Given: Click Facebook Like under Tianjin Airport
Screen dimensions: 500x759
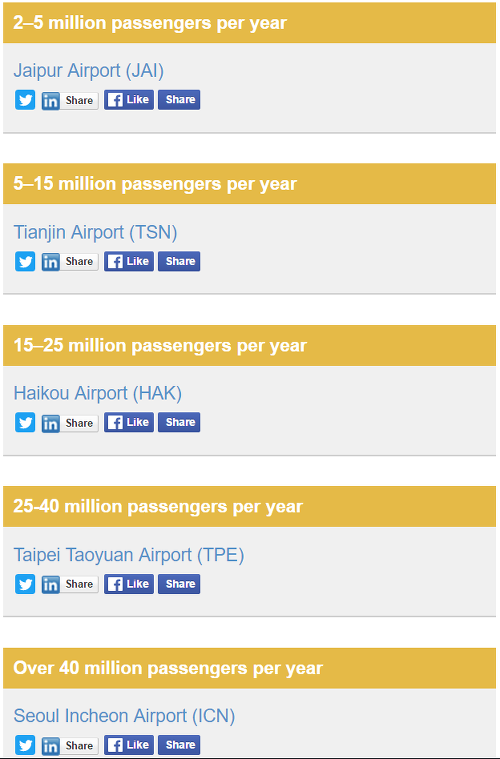Looking at the screenshot, I should (129, 261).
